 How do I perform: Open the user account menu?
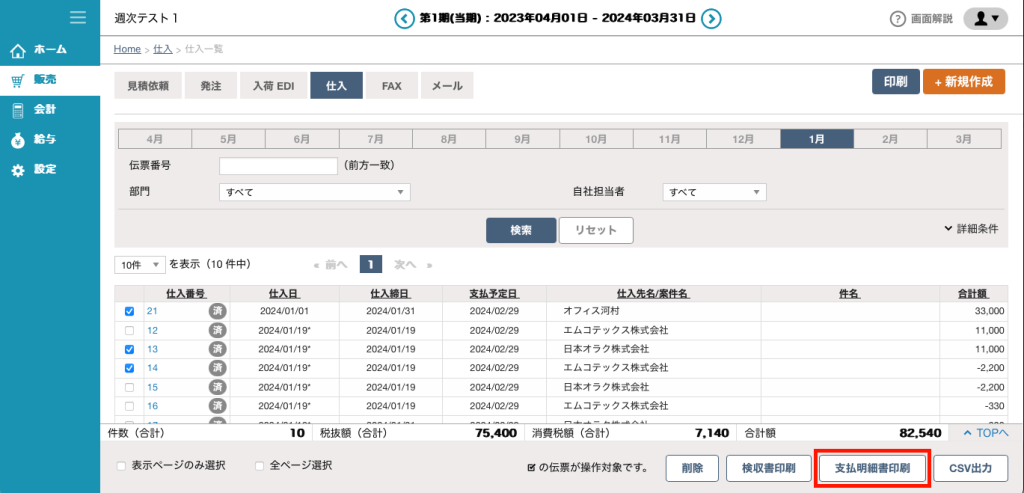pos(985,19)
